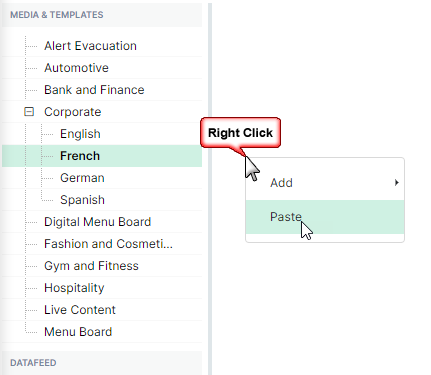Click the Datafeed section header
The image size is (431, 375).
click(33, 363)
